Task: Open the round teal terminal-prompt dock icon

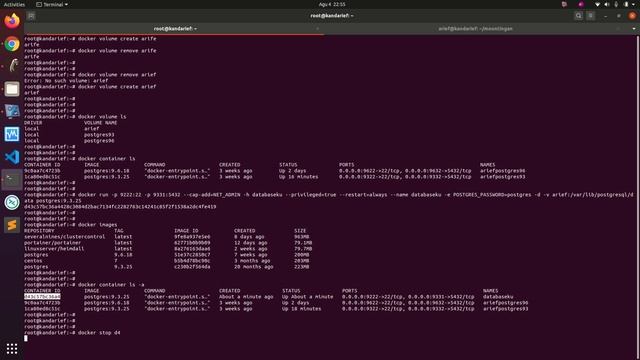Action: coord(12,202)
